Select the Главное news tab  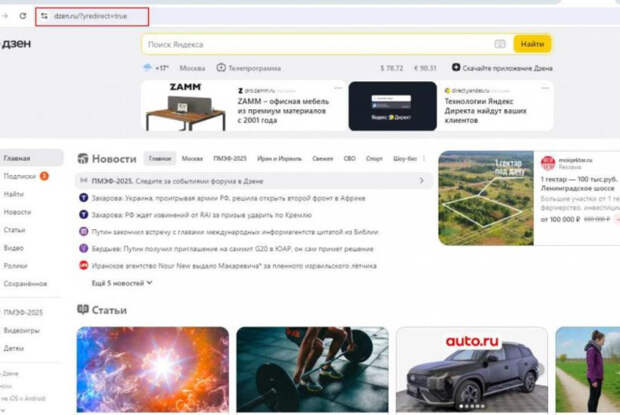coord(160,158)
